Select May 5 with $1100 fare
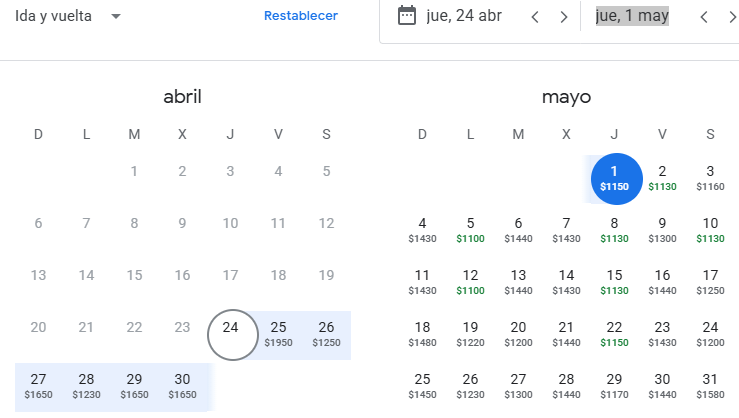Screen dimensions: 739x418 click(470, 229)
